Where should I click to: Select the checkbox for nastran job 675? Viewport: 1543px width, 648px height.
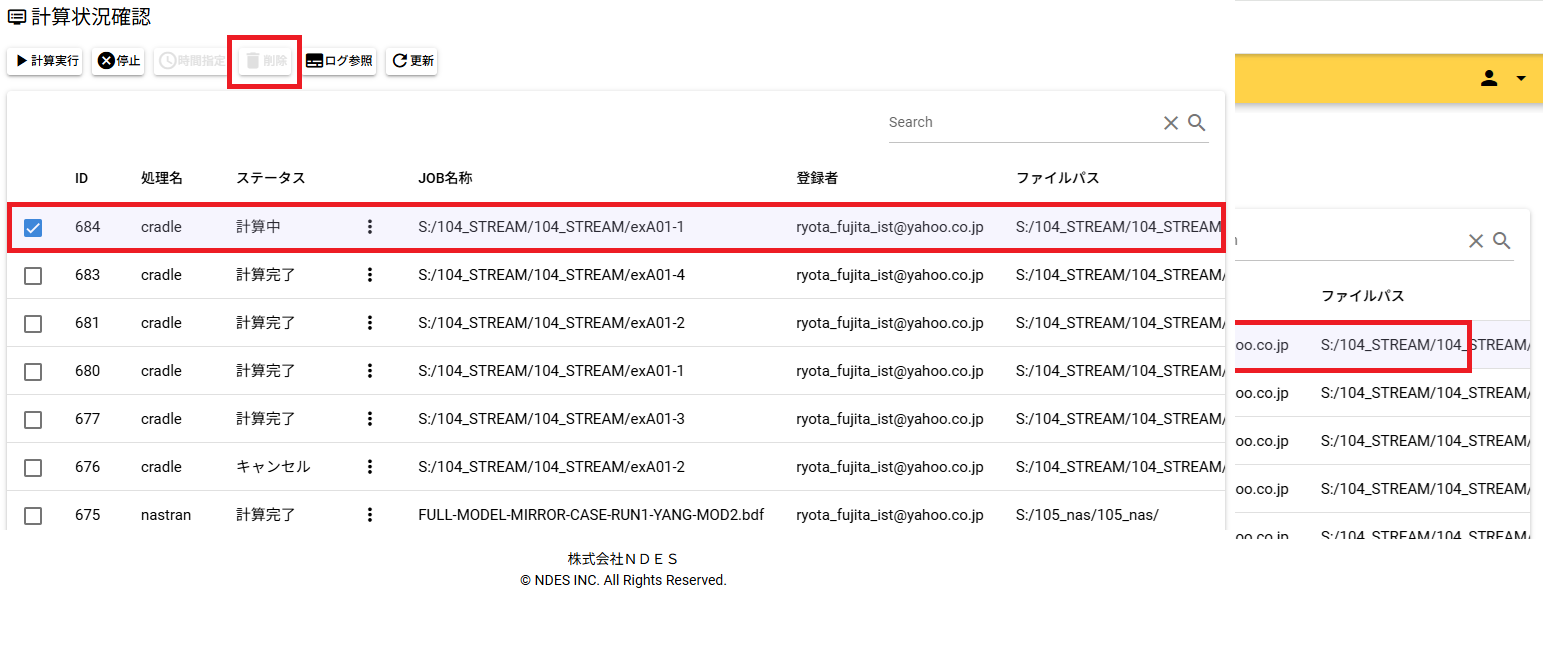(33, 516)
